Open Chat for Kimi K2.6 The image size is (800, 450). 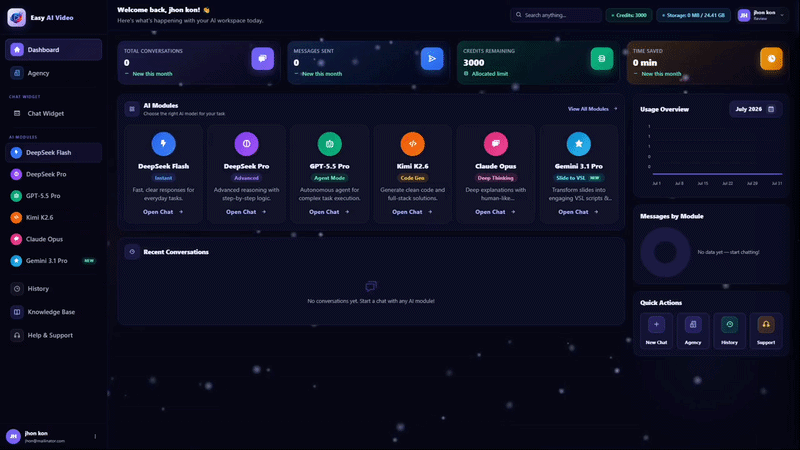(x=412, y=212)
